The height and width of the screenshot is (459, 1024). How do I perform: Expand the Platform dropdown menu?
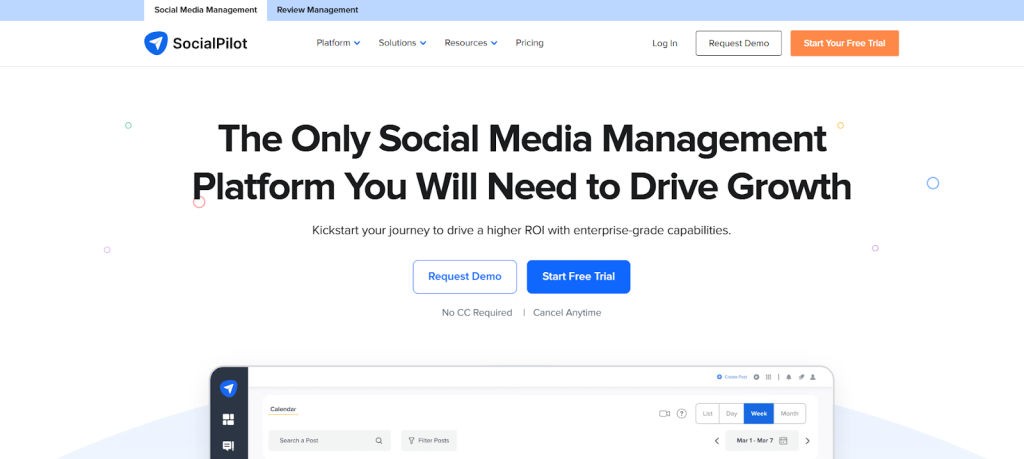coord(338,43)
